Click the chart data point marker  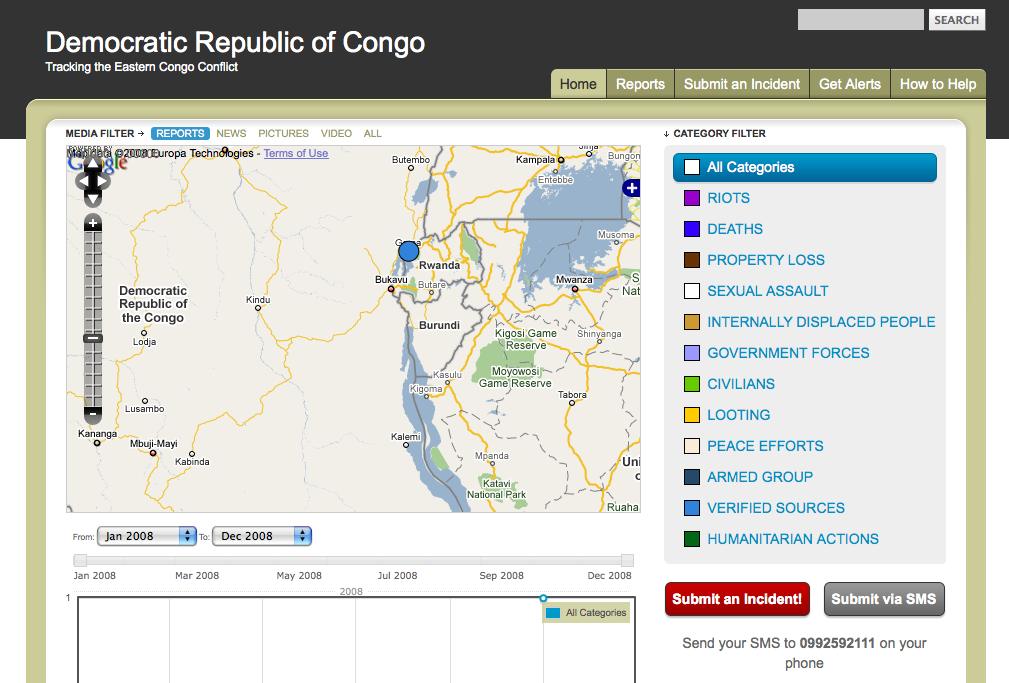click(543, 598)
